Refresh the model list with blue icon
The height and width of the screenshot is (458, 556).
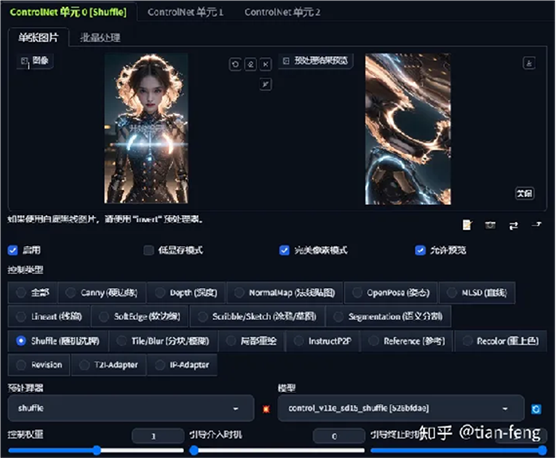536,409
